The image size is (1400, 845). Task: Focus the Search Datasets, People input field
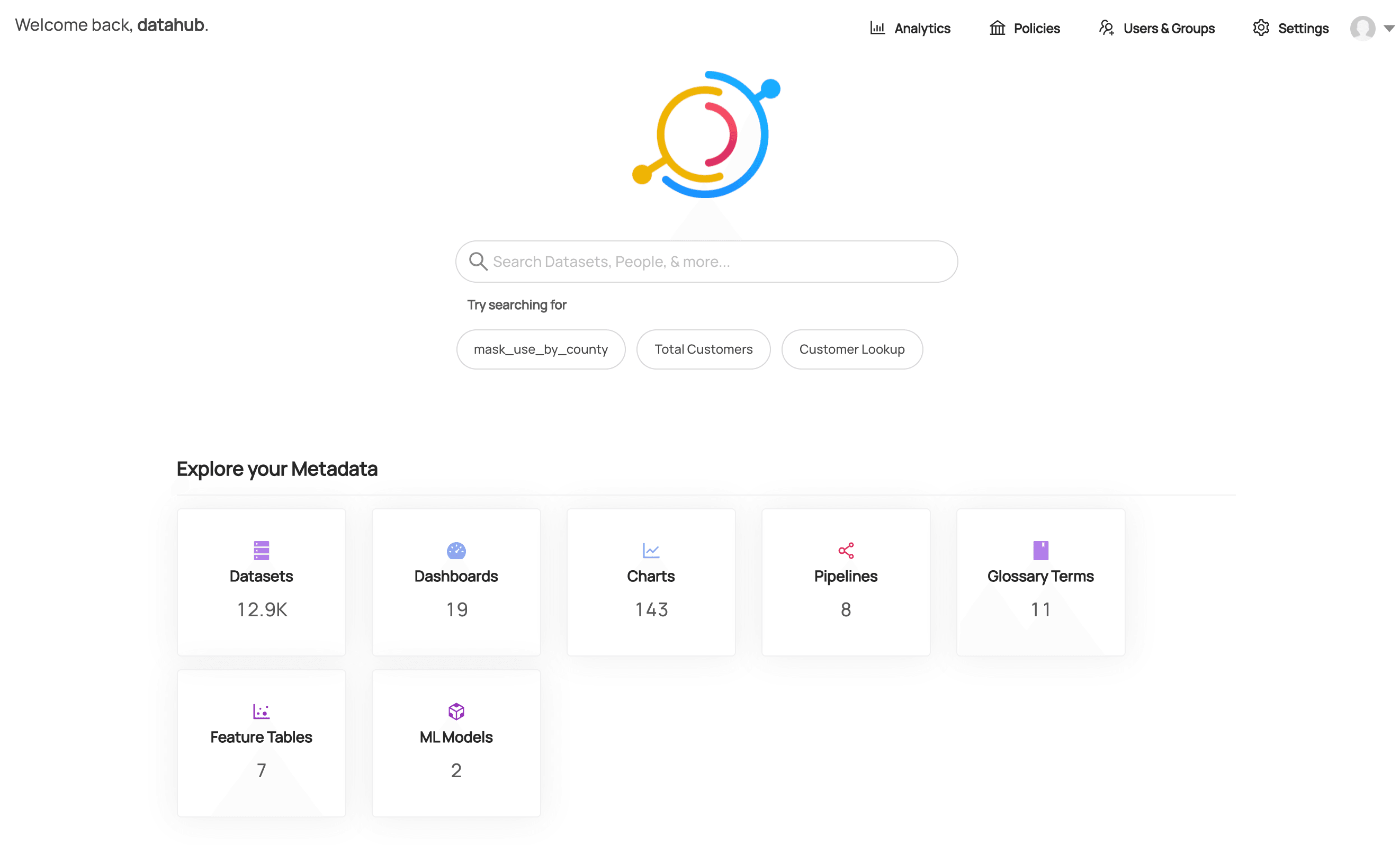(707, 262)
